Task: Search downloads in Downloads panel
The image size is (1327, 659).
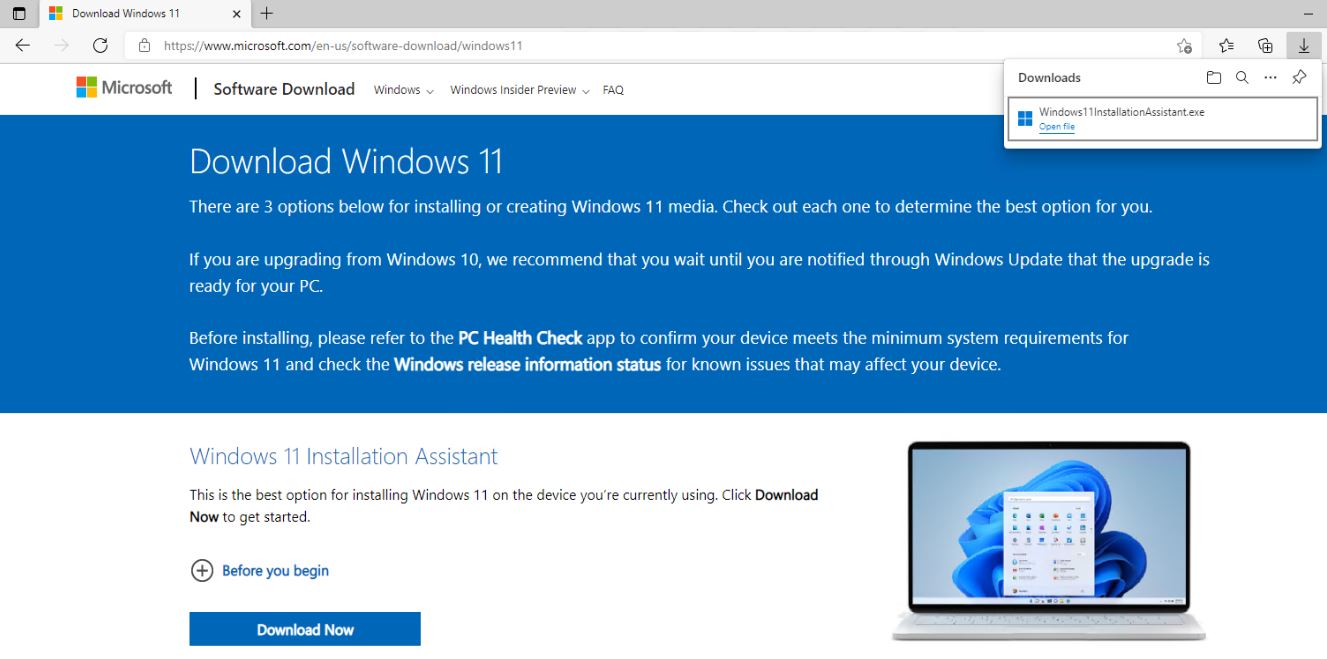Action: [x=1242, y=77]
